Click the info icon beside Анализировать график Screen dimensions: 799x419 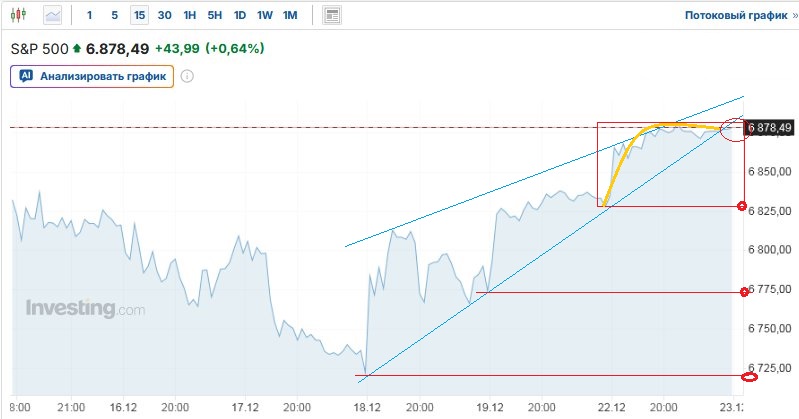click(186, 75)
